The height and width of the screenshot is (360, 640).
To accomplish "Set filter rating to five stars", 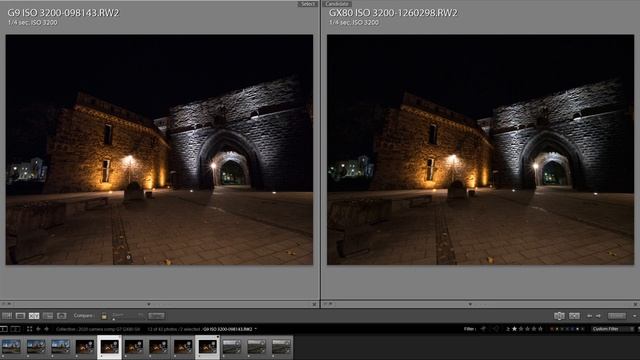I will pos(540,329).
